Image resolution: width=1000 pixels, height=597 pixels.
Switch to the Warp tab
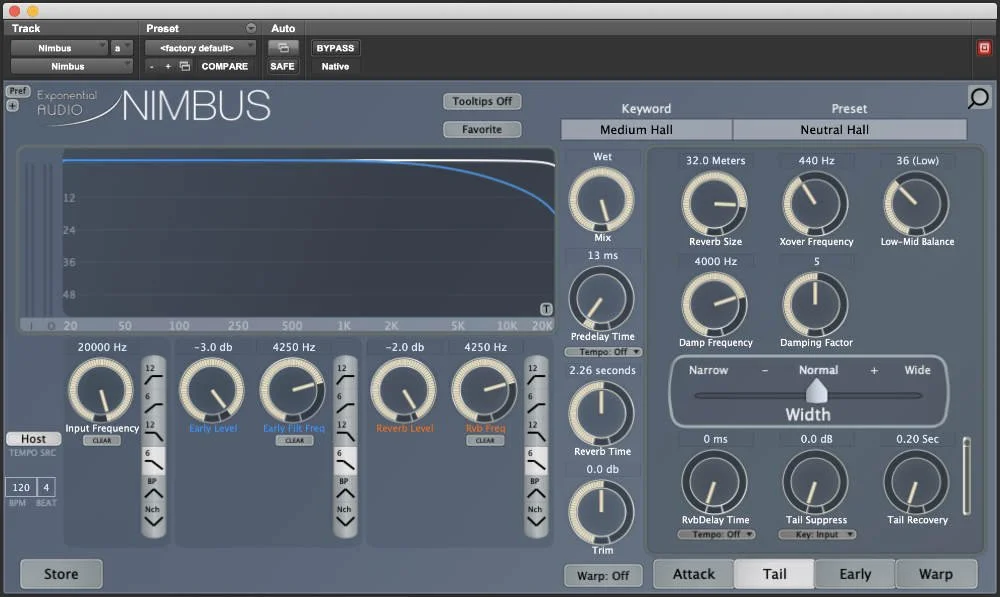tap(936, 574)
